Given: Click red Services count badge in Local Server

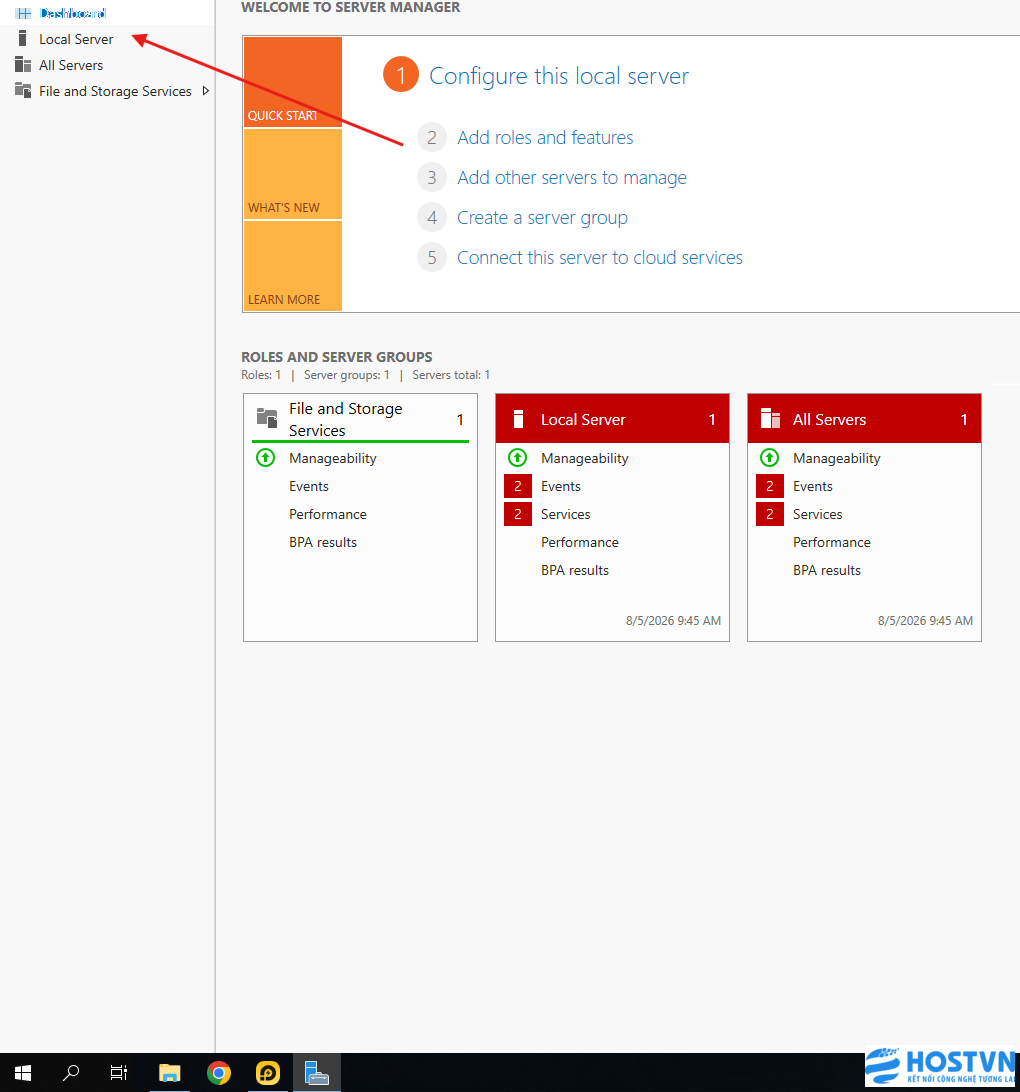Looking at the screenshot, I should (x=517, y=514).
